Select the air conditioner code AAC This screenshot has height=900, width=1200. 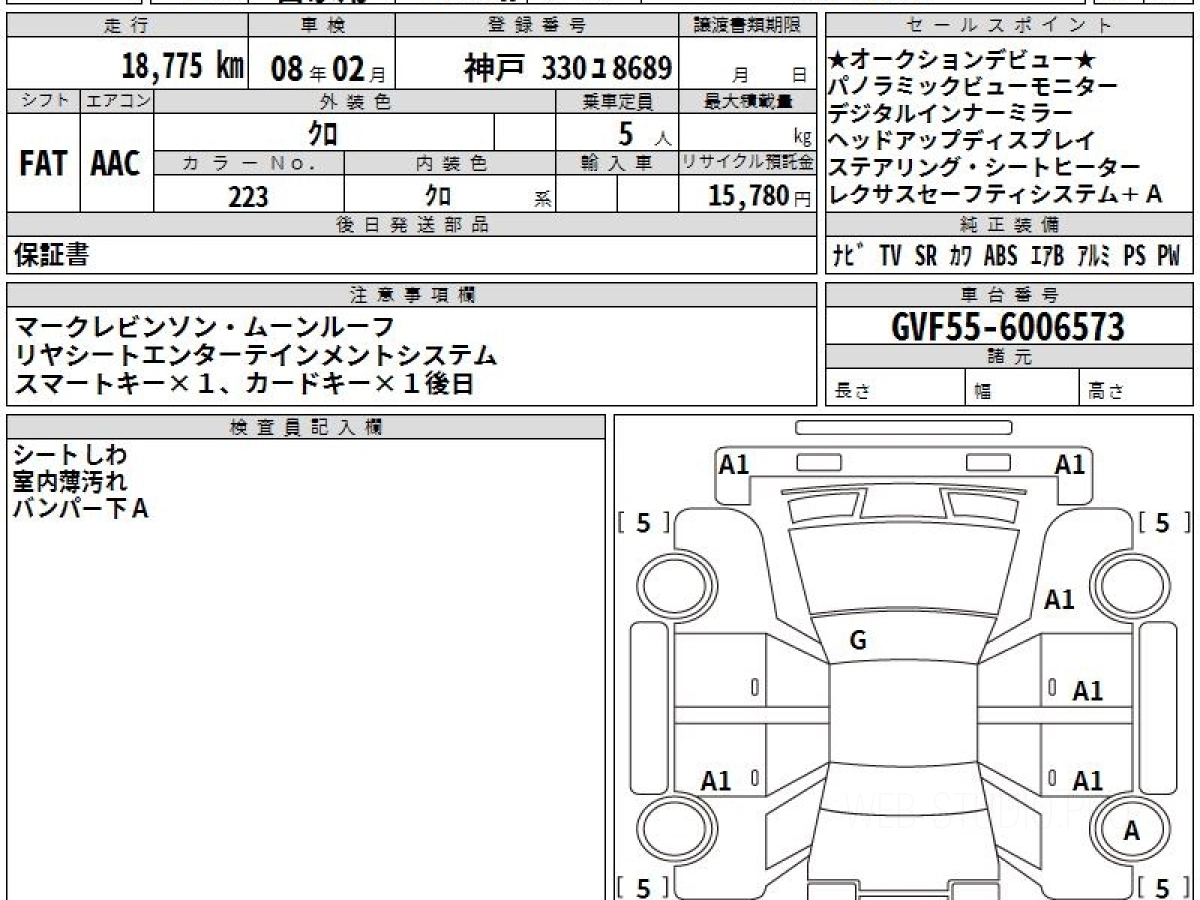(116, 163)
